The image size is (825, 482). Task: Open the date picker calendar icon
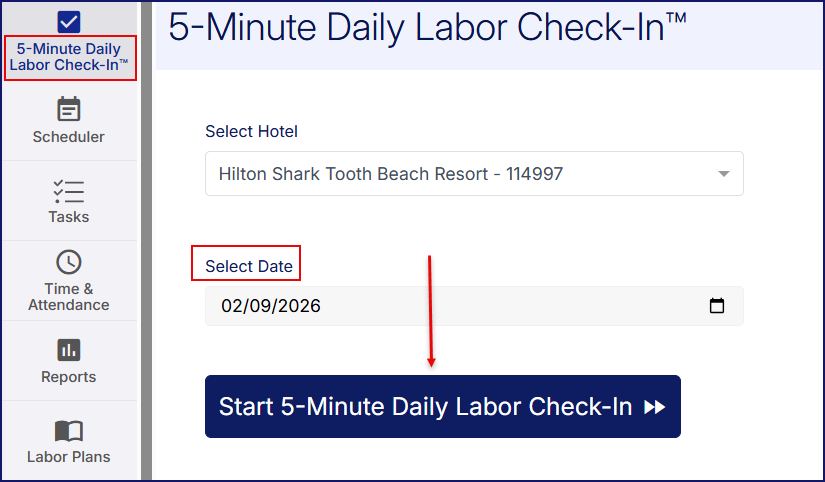coord(716,306)
